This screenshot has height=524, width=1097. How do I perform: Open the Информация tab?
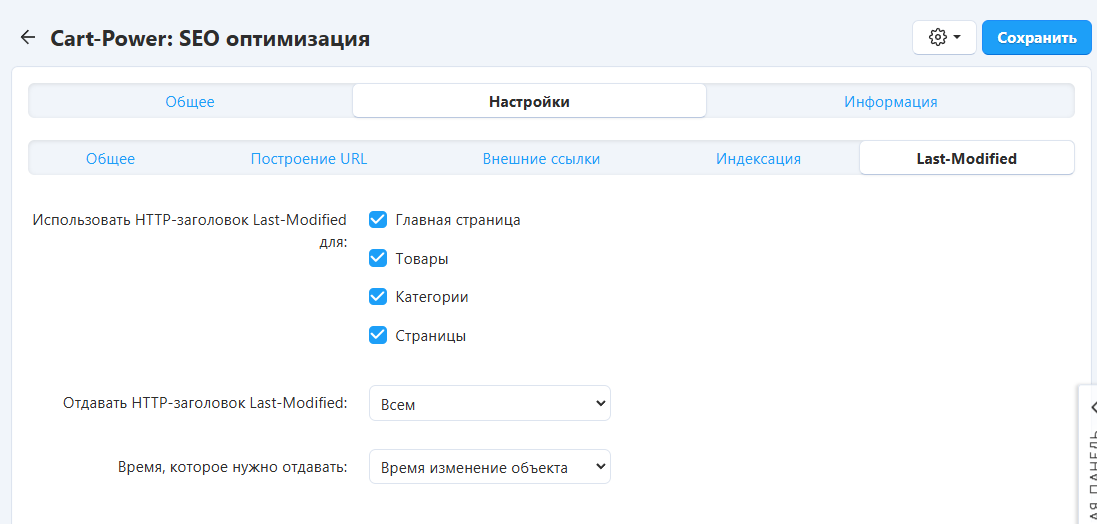(x=890, y=101)
